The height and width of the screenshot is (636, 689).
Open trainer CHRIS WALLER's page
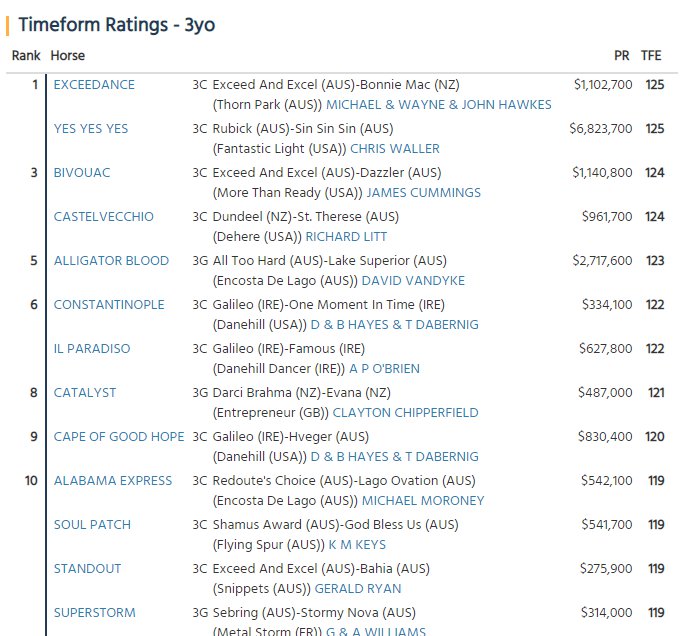(395, 149)
